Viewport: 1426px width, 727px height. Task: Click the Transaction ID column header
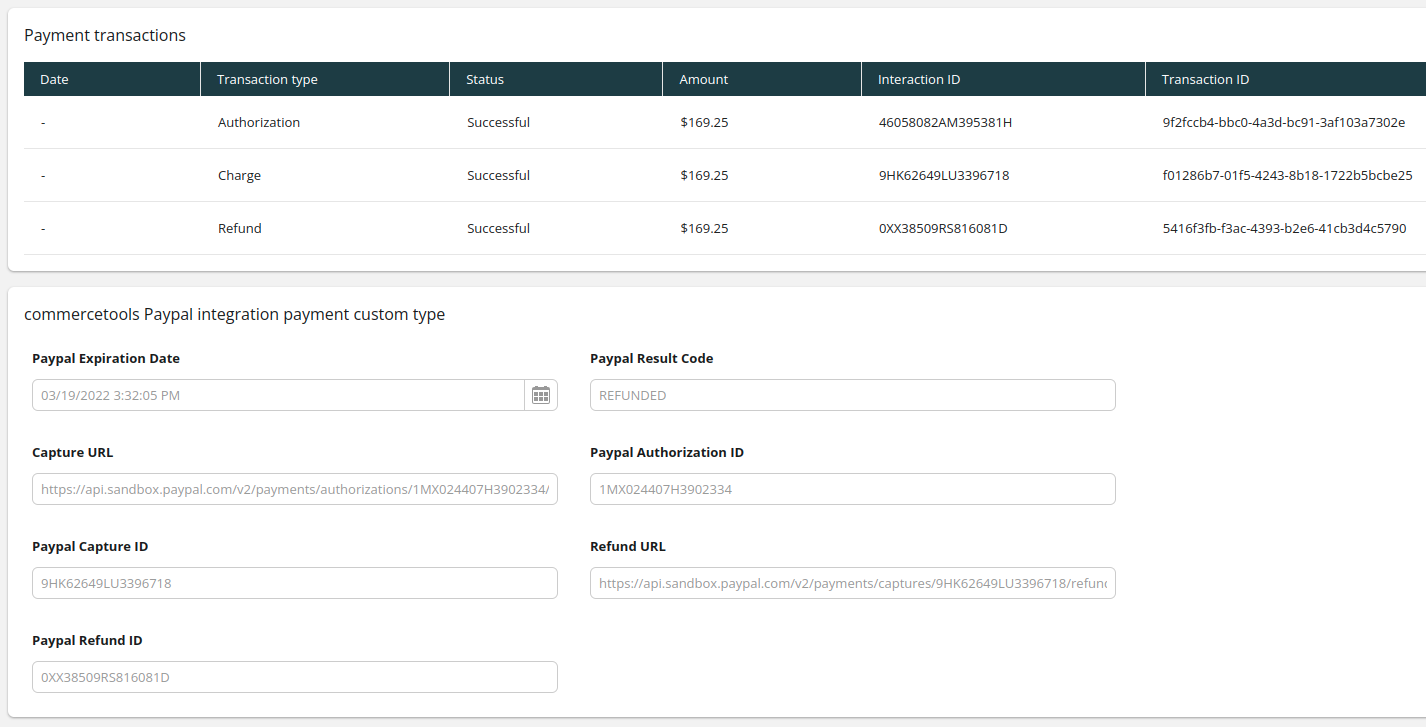pos(1204,79)
